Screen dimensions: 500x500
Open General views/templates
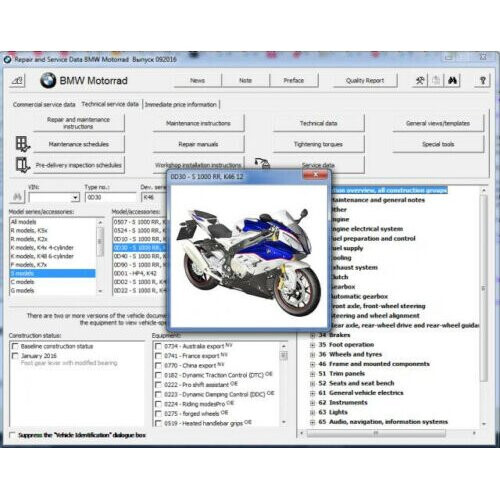(x=438, y=123)
